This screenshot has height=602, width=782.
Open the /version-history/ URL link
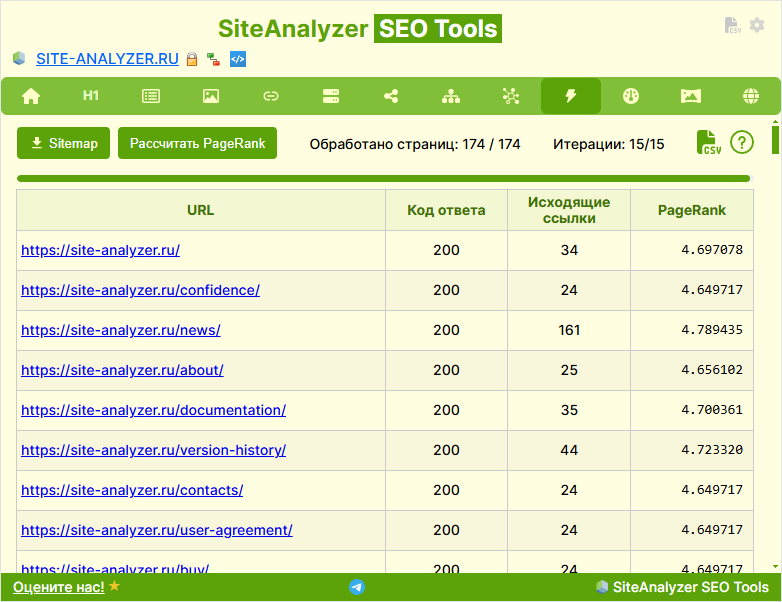point(154,450)
